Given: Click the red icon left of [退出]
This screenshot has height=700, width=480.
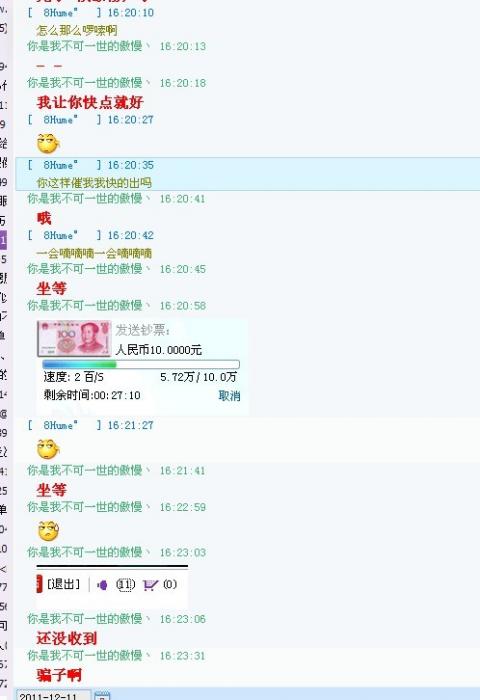Looking at the screenshot, I should pos(39,584).
